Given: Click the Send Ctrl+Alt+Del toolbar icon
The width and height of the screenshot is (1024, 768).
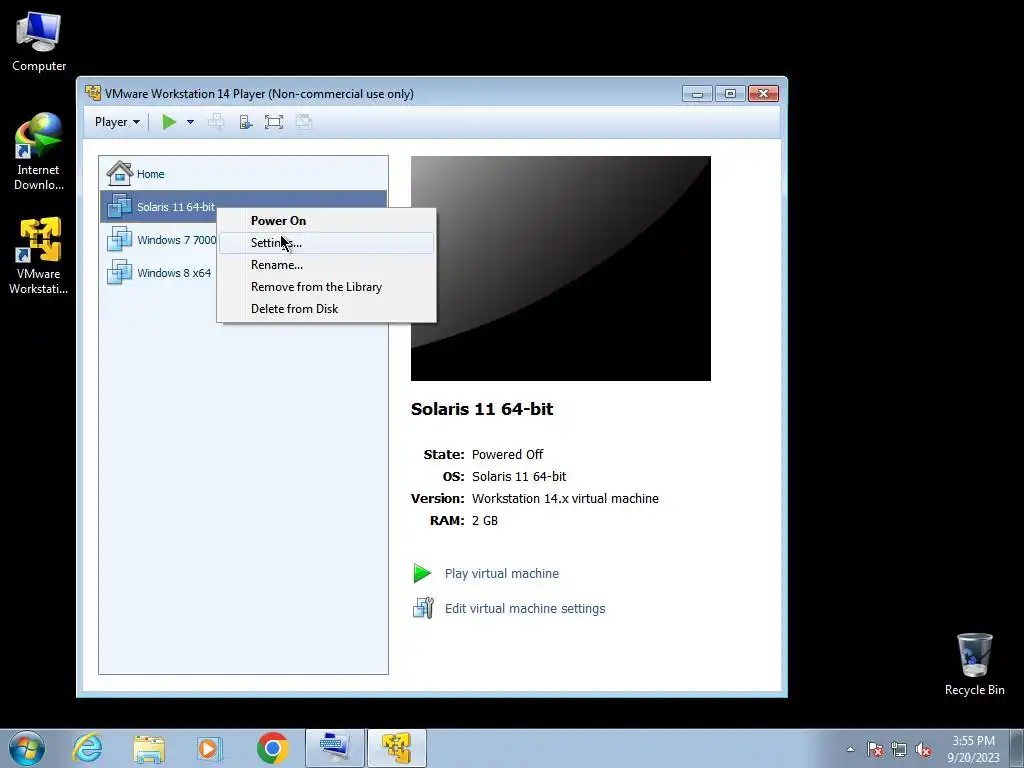Looking at the screenshot, I should (x=216, y=122).
